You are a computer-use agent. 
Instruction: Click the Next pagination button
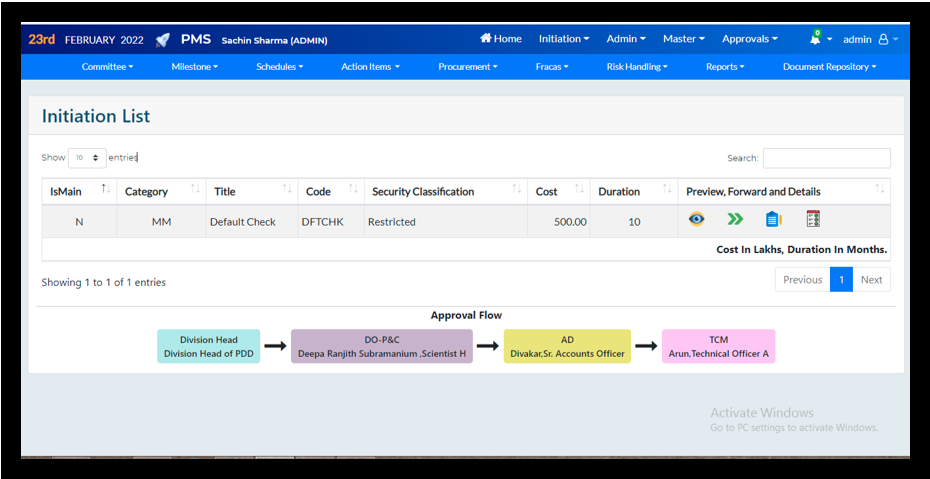pos(871,280)
